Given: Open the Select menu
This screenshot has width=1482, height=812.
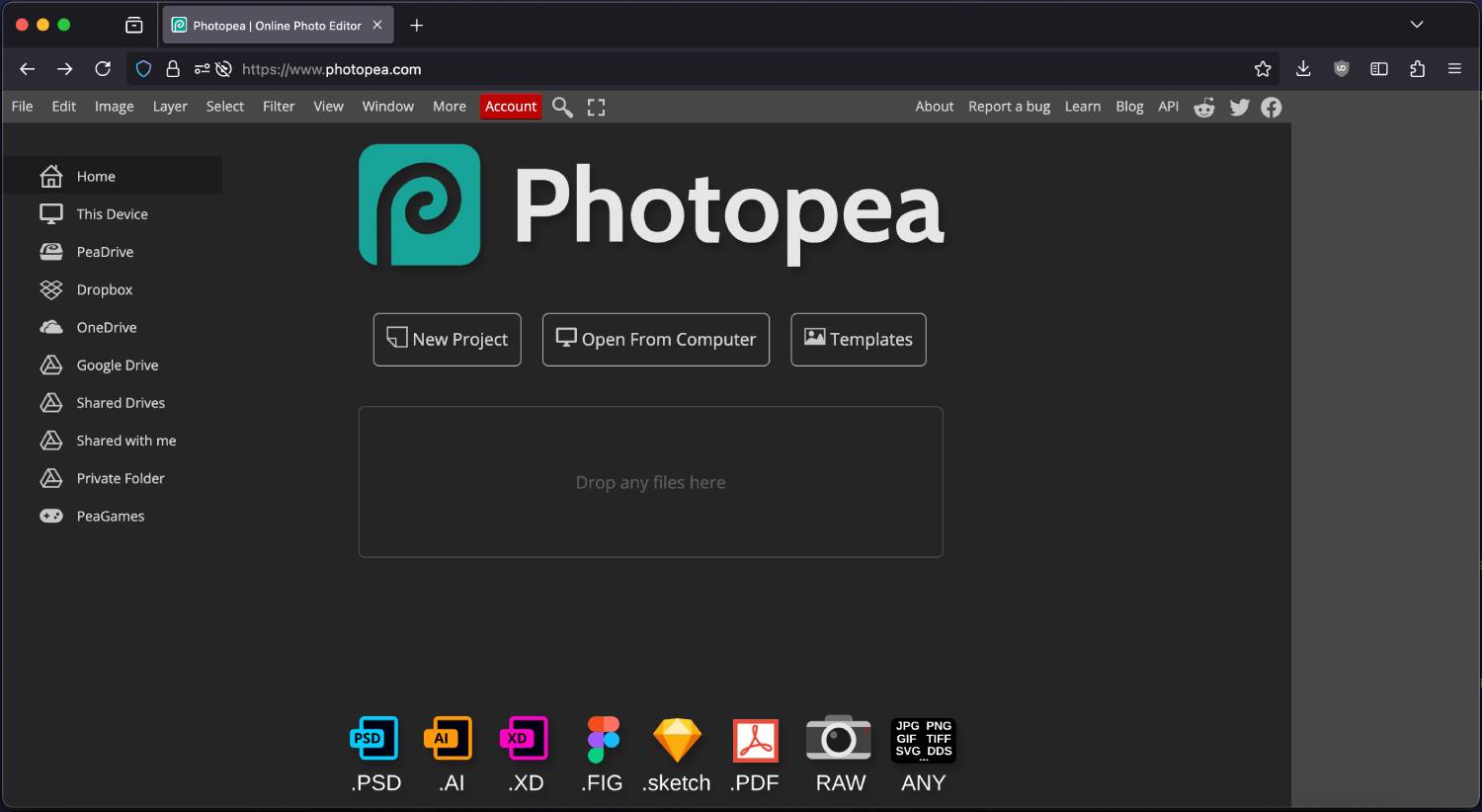Looking at the screenshot, I should tap(225, 107).
